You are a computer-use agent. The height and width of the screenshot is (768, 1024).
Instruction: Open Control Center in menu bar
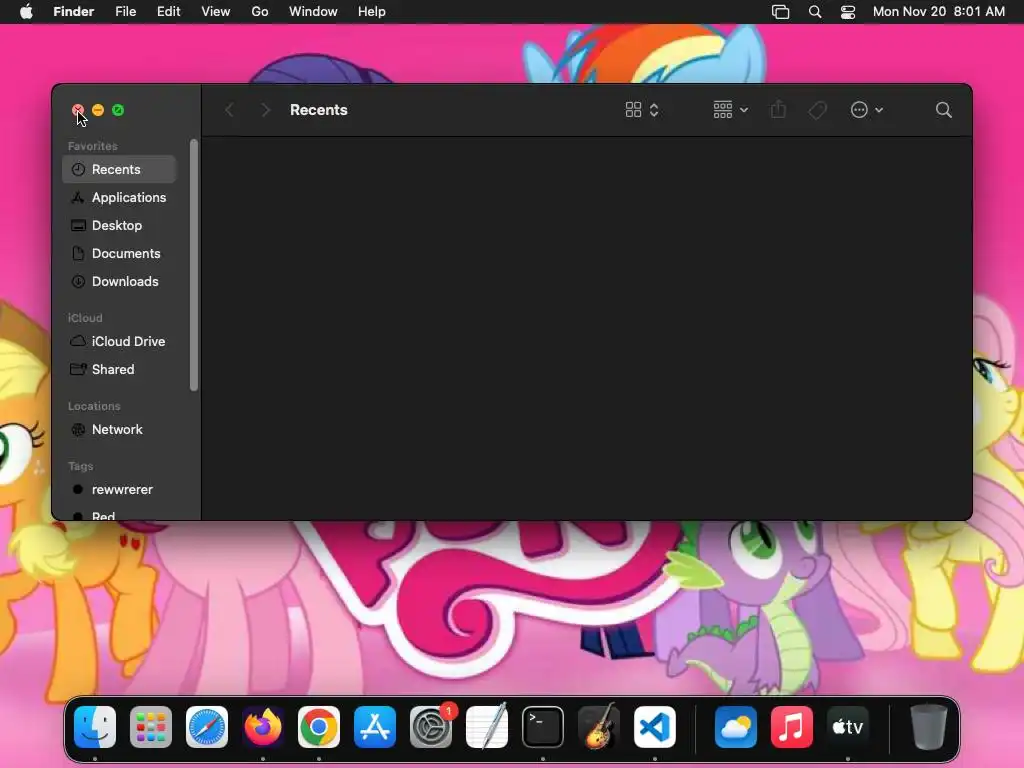pyautogui.click(x=848, y=12)
